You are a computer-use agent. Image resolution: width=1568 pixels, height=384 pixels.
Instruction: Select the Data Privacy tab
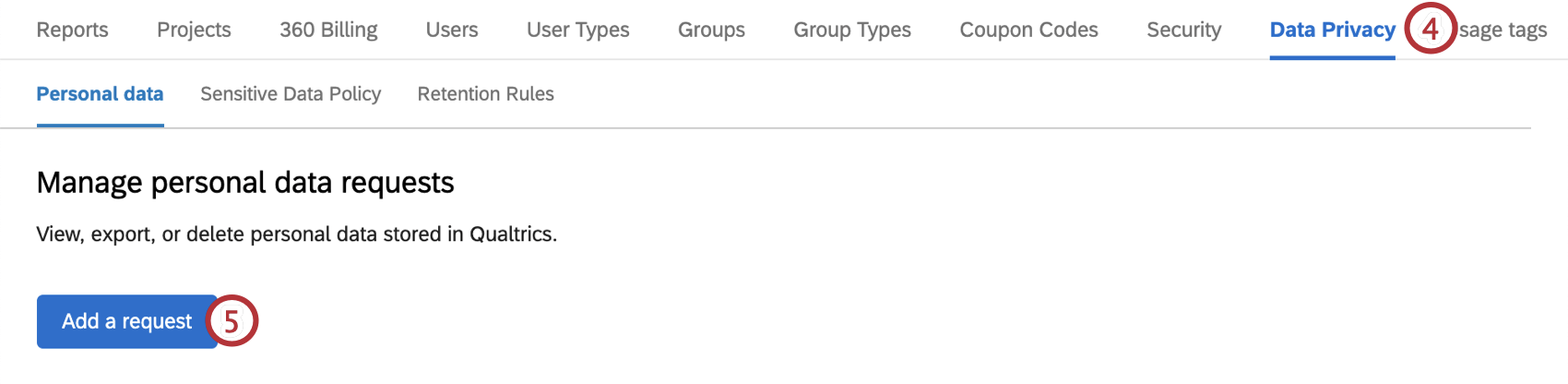pos(1332,30)
